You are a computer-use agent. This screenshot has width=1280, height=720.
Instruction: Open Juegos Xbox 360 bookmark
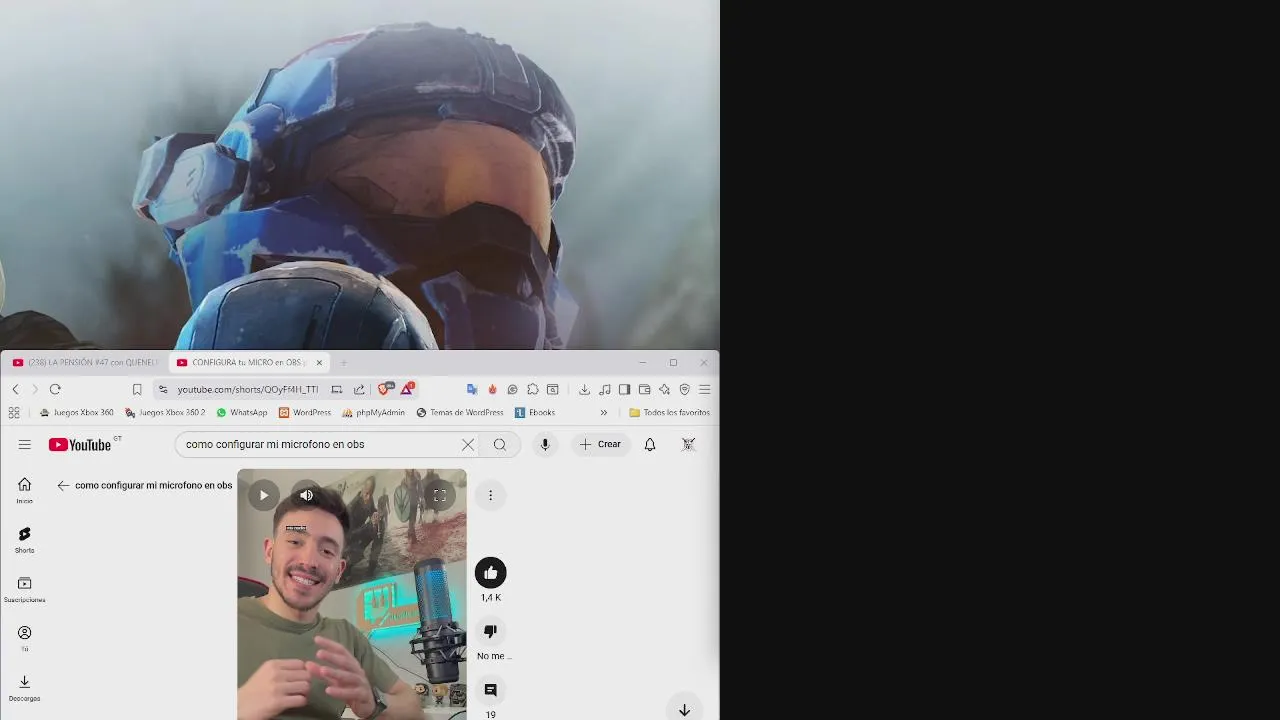(76, 412)
